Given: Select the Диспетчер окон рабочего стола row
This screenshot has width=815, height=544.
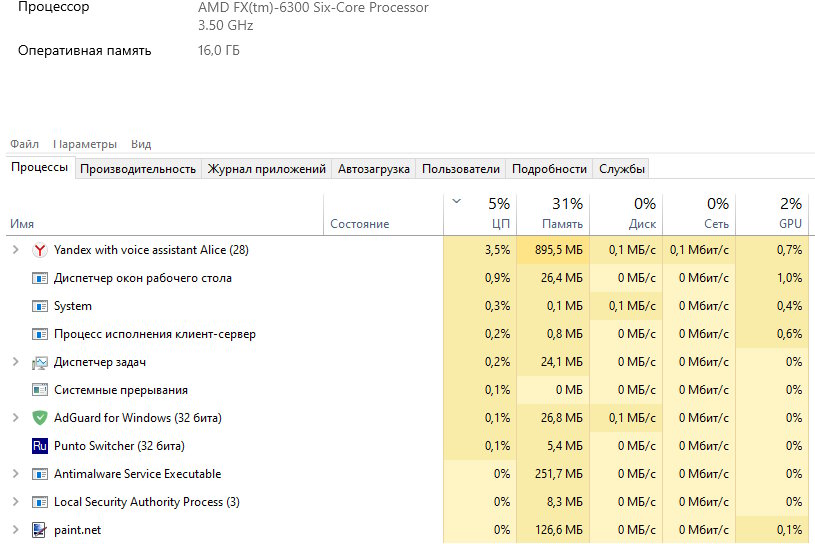Looking at the screenshot, I should point(408,278).
